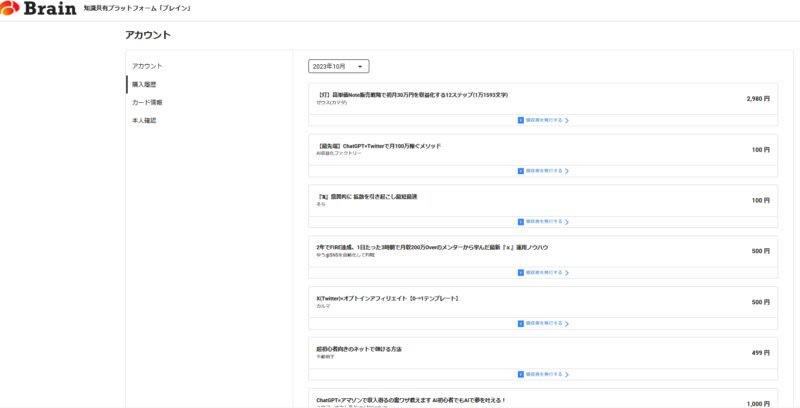Click receipt icon under the 2,980円 purchase
The image size is (800, 408).
(x=521, y=120)
